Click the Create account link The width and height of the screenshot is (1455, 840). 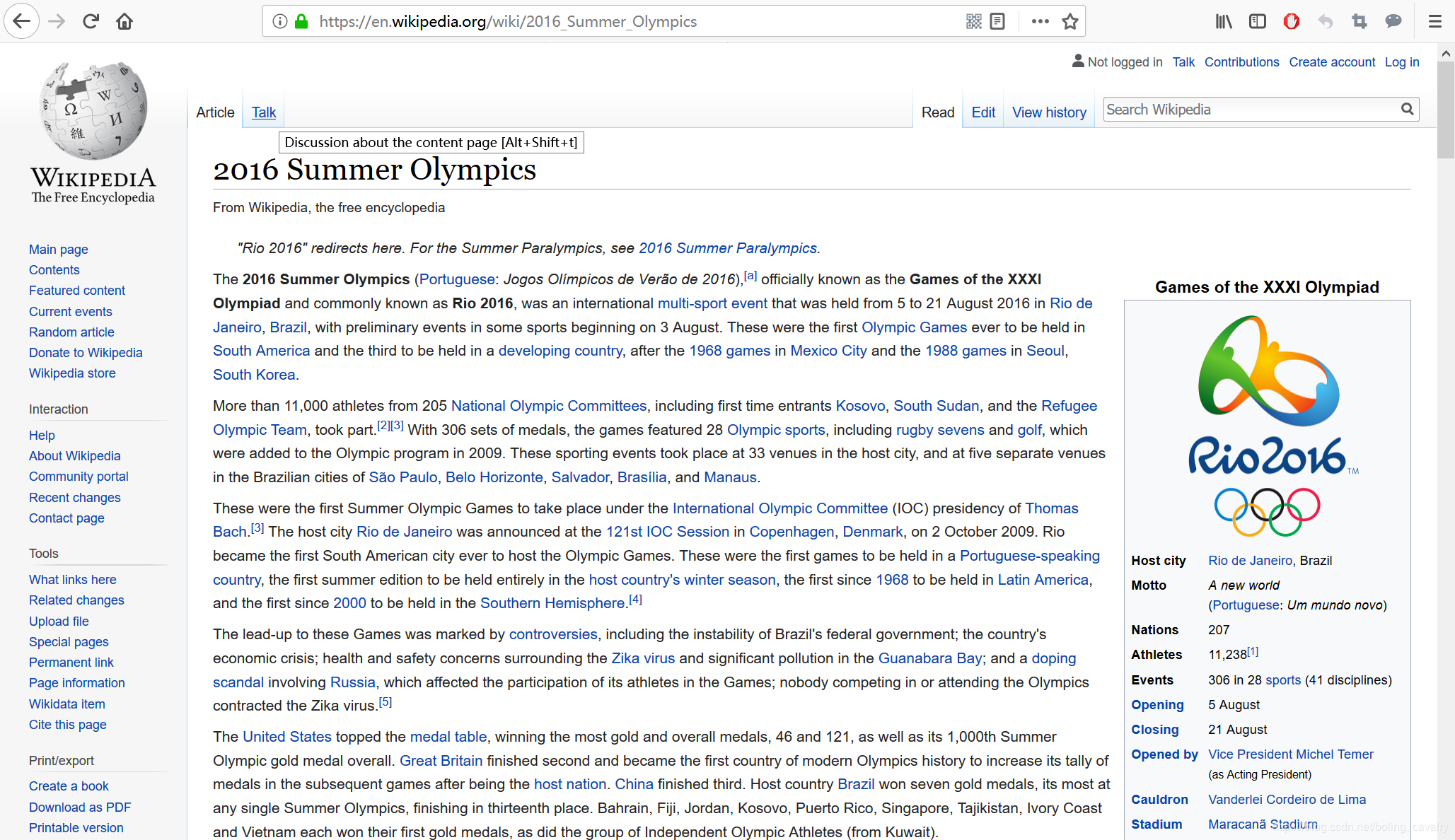[x=1332, y=62]
